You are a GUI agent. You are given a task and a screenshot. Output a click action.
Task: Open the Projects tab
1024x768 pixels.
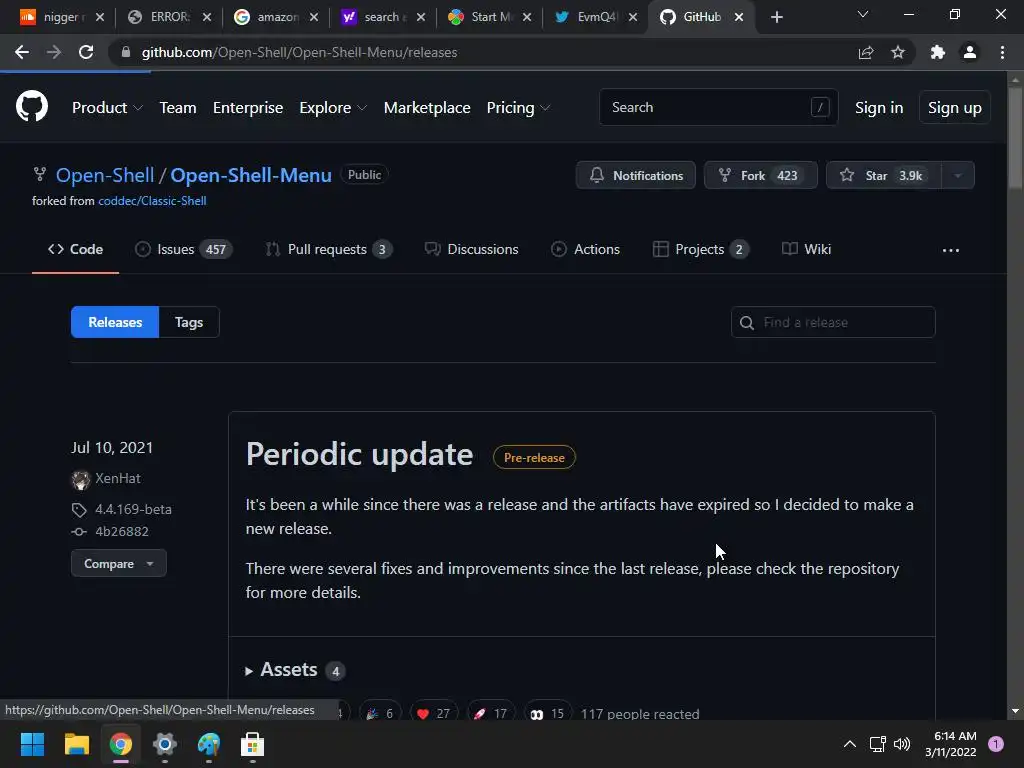[x=701, y=249]
